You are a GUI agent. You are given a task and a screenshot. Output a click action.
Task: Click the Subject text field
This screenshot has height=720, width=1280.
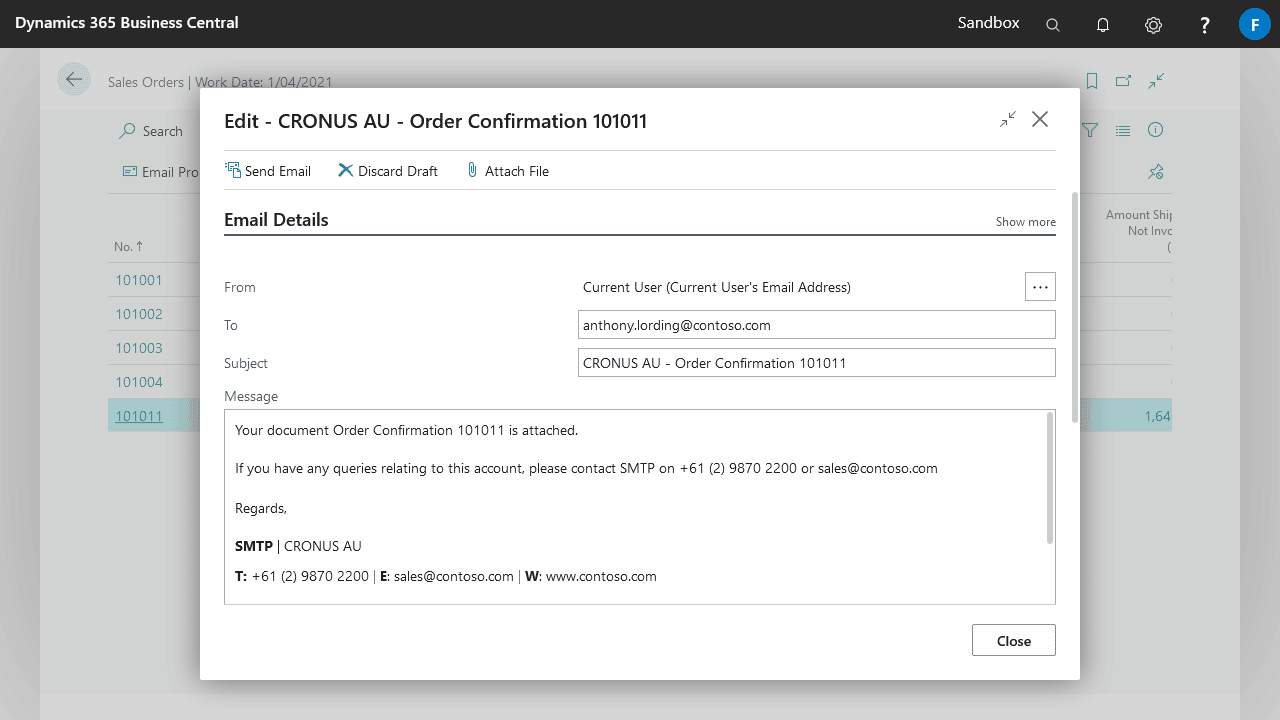coord(817,363)
